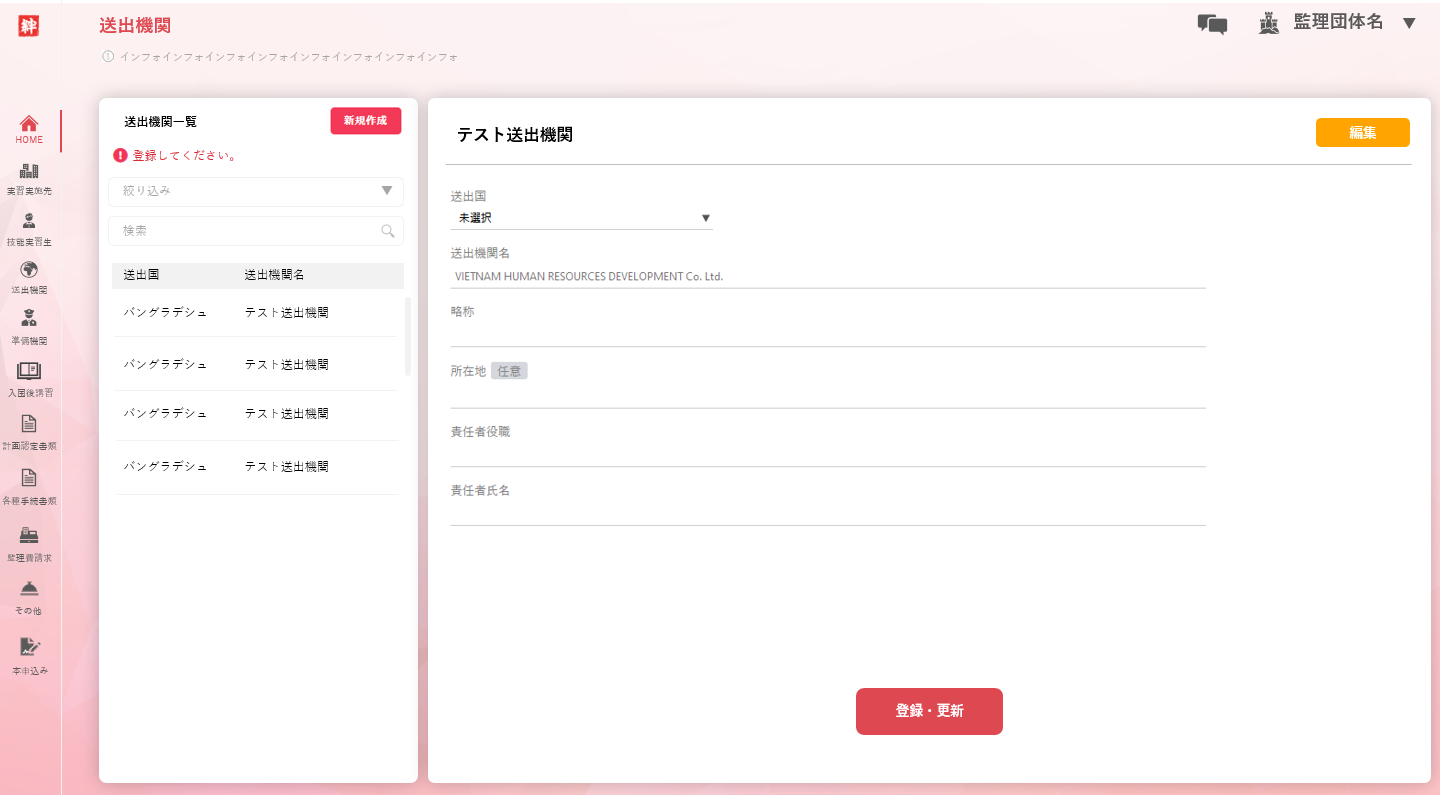
Task: Click the 登録・更新 submit button
Action: click(929, 711)
